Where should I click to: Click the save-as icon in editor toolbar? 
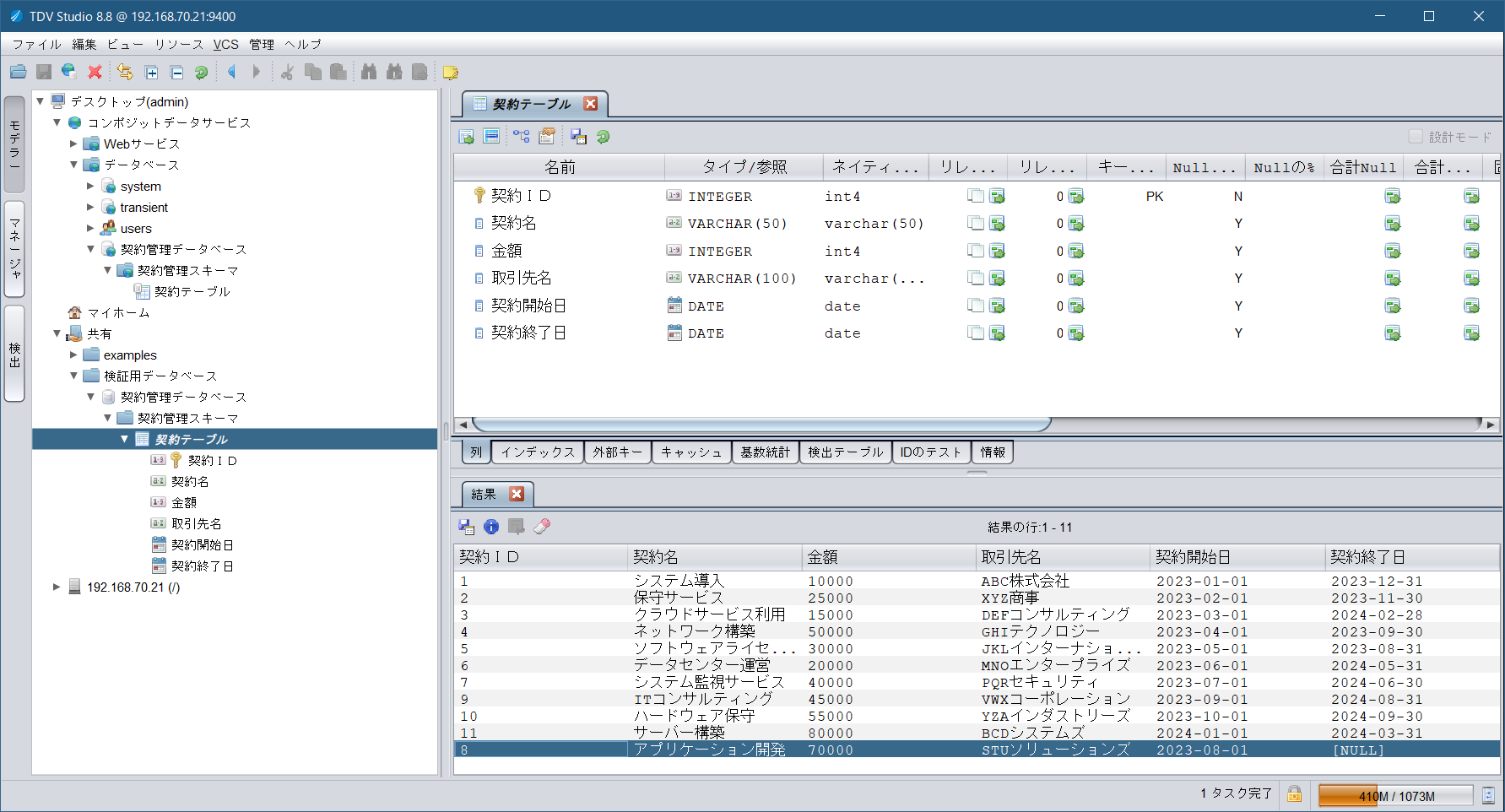[578, 137]
